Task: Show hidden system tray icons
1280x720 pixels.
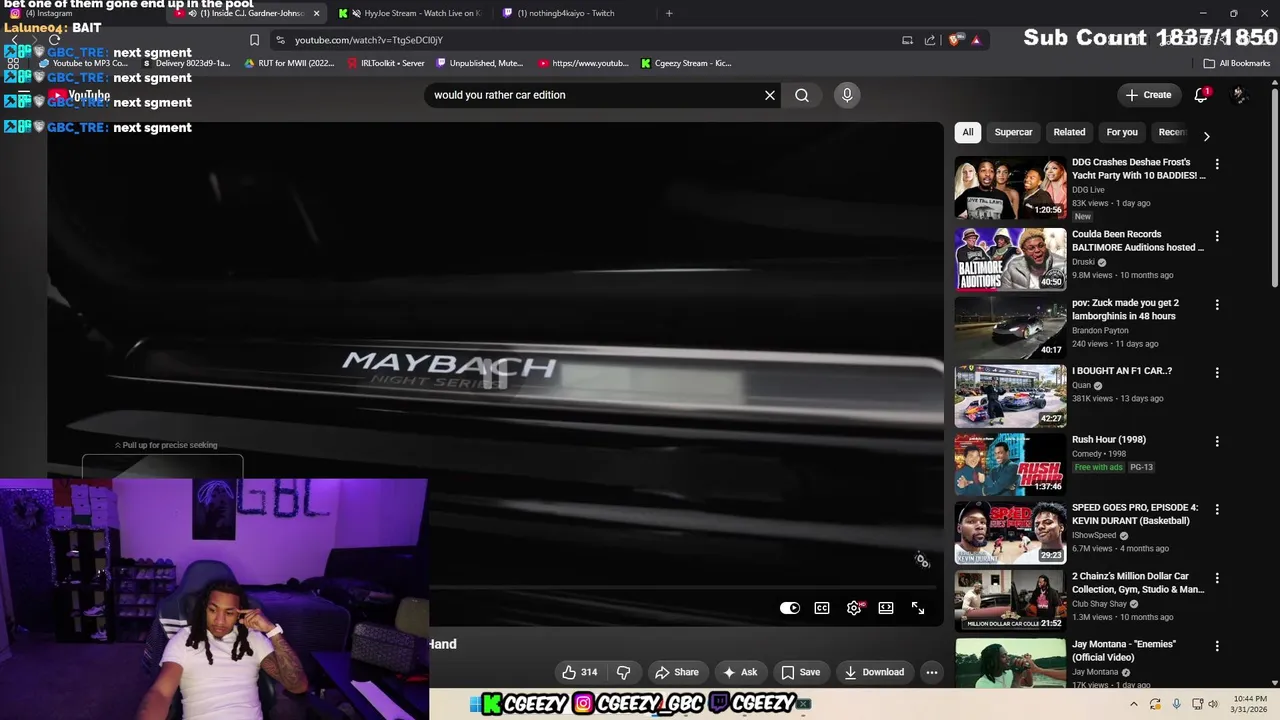Action: click(1135, 704)
